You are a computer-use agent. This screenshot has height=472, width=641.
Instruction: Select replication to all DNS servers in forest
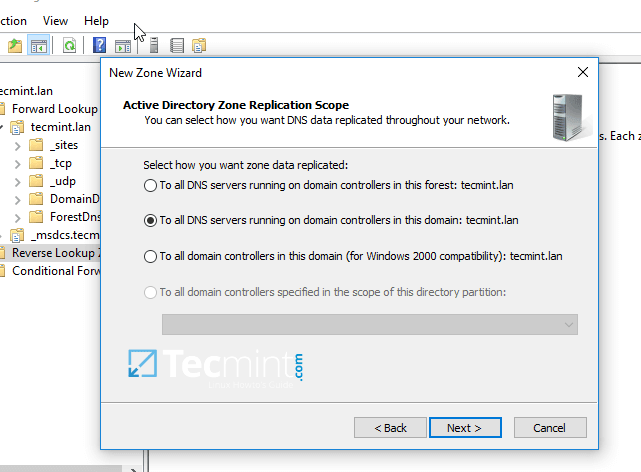tap(151, 185)
